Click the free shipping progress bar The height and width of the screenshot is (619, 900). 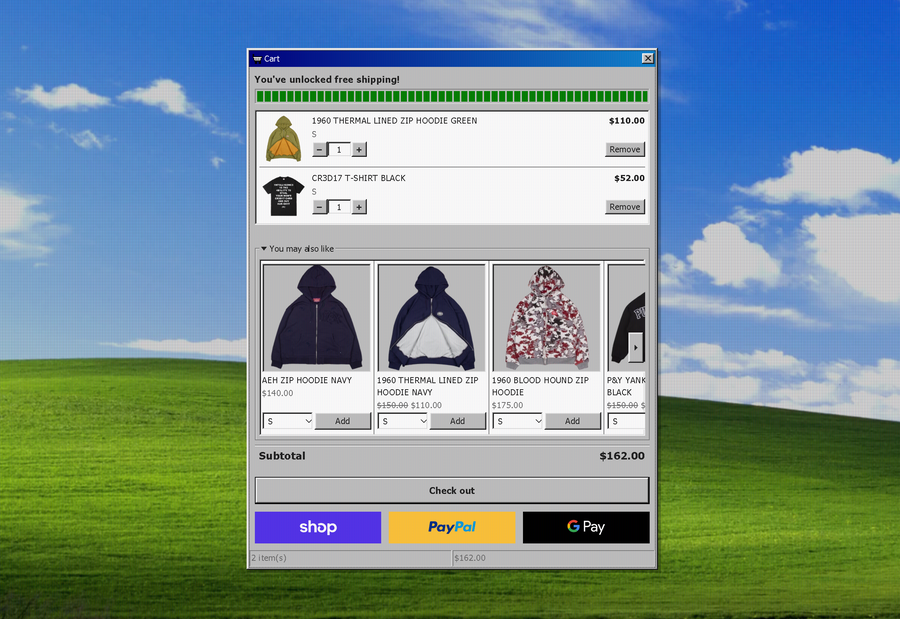coord(452,96)
